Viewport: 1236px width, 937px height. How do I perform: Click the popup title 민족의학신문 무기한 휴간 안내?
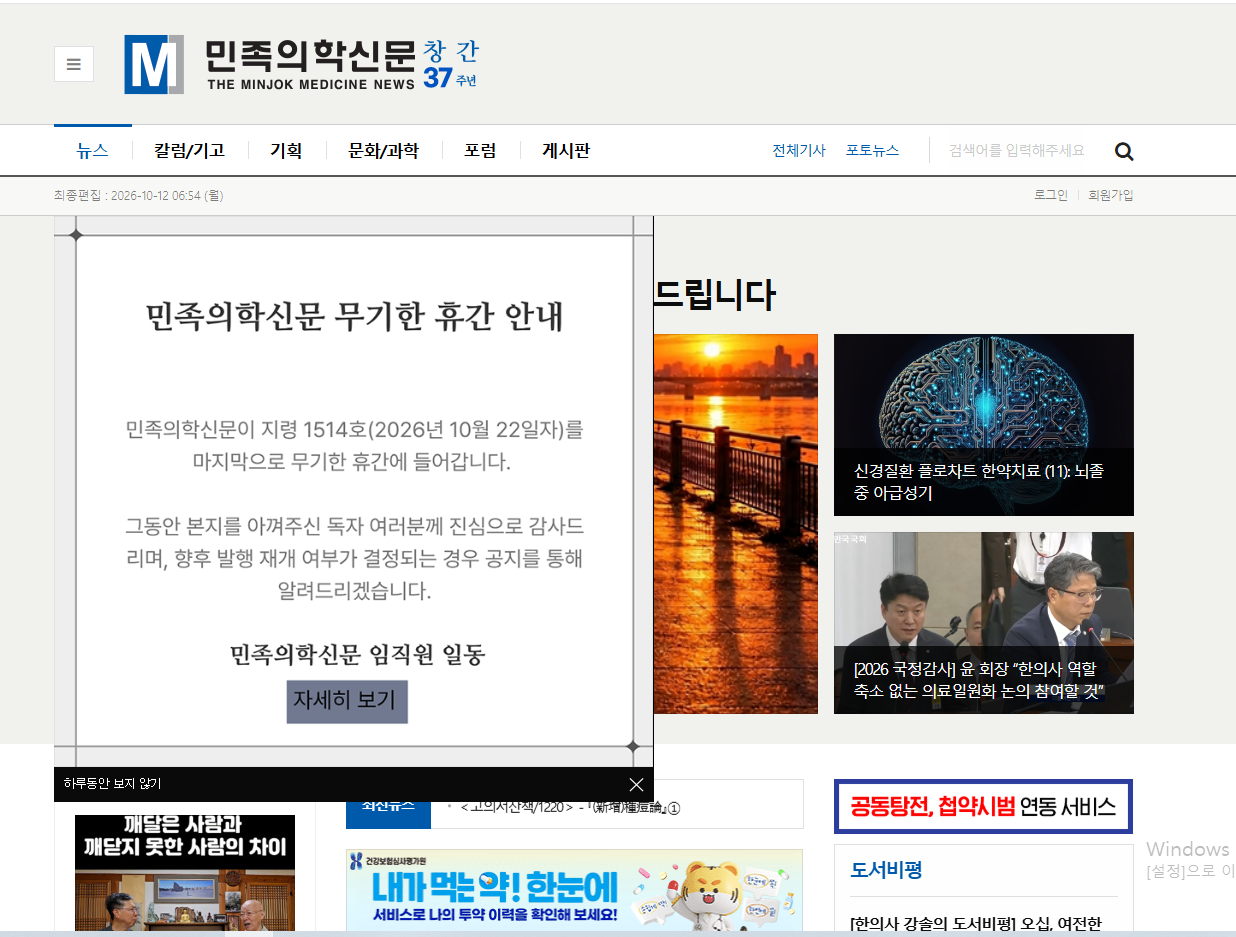click(x=355, y=316)
